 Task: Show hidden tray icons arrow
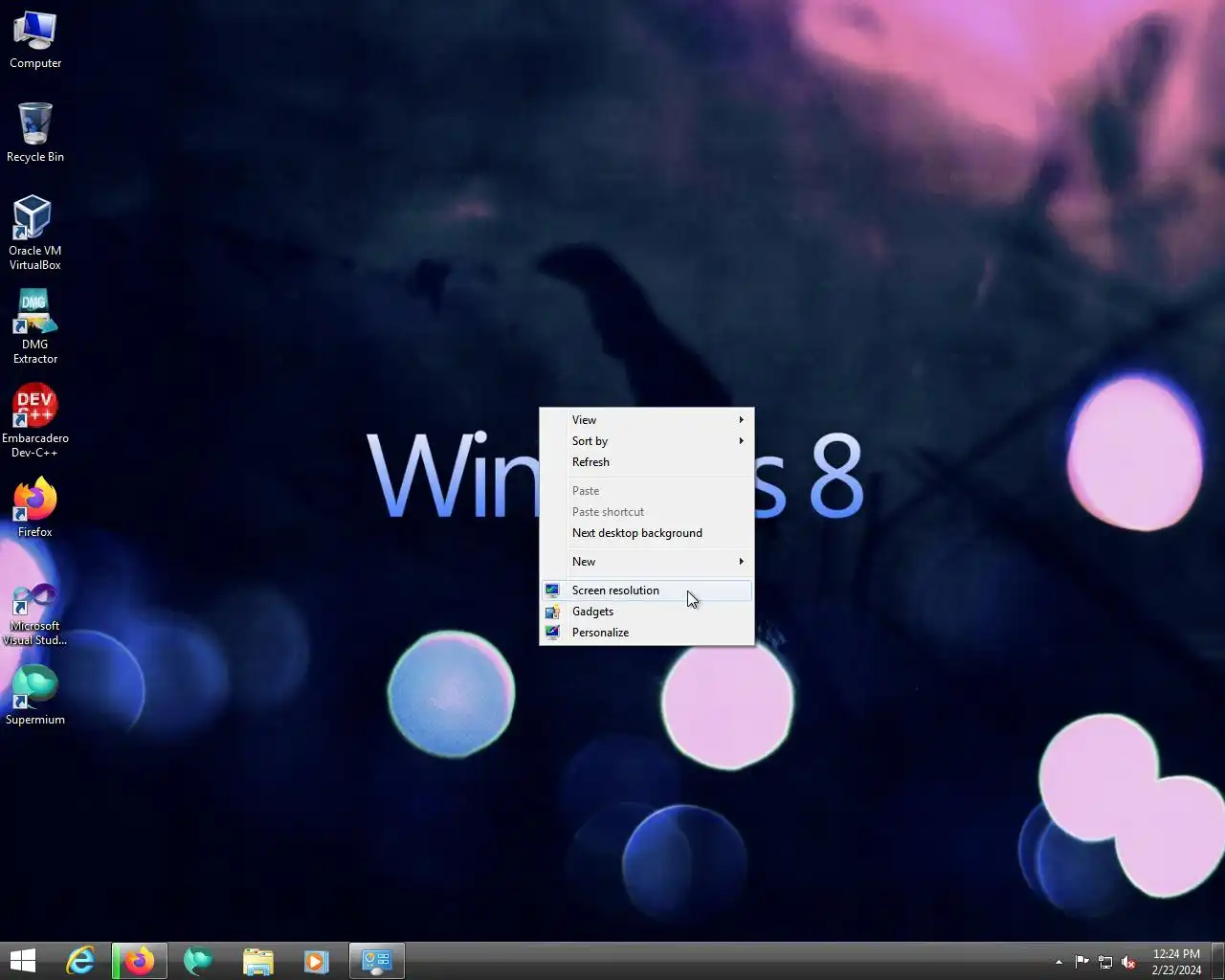[1058, 962]
